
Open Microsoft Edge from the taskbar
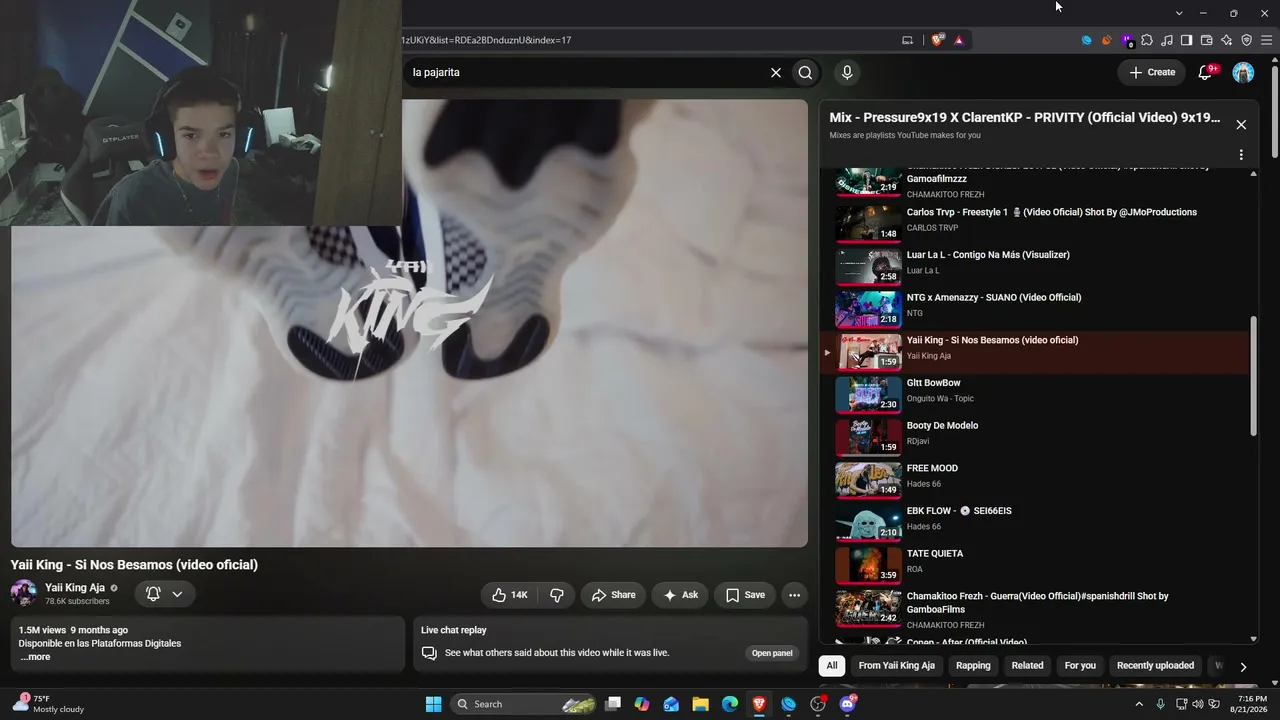click(x=730, y=704)
